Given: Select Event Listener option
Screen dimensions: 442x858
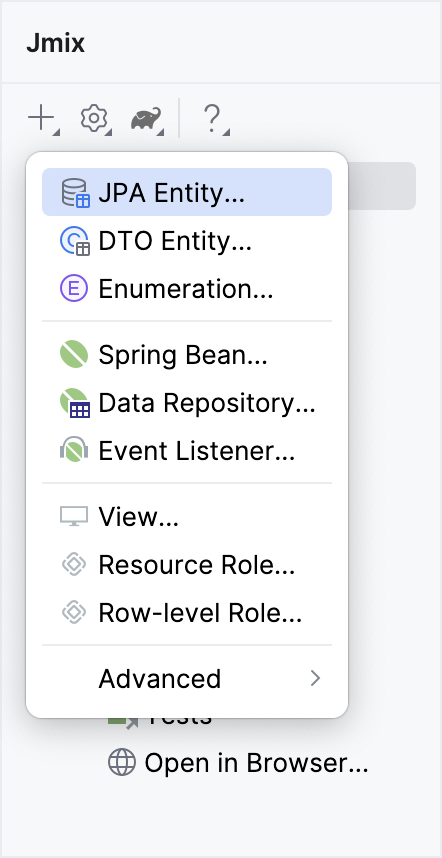Looking at the screenshot, I should (187, 451).
